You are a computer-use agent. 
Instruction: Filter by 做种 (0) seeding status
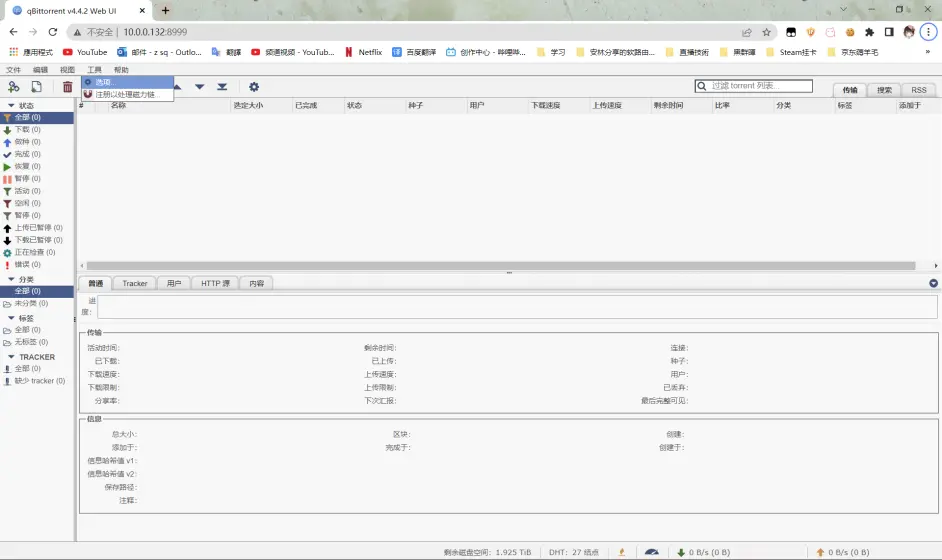tap(37, 142)
